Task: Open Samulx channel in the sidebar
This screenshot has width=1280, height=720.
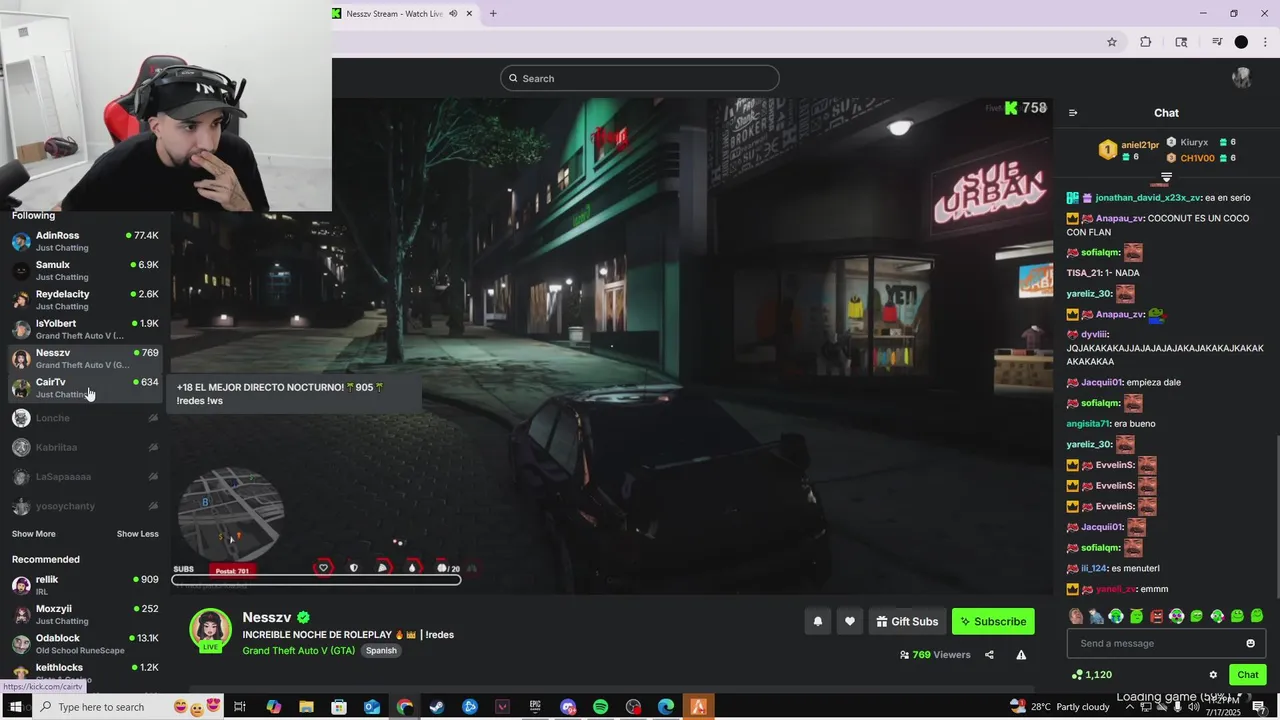Action: point(85,270)
